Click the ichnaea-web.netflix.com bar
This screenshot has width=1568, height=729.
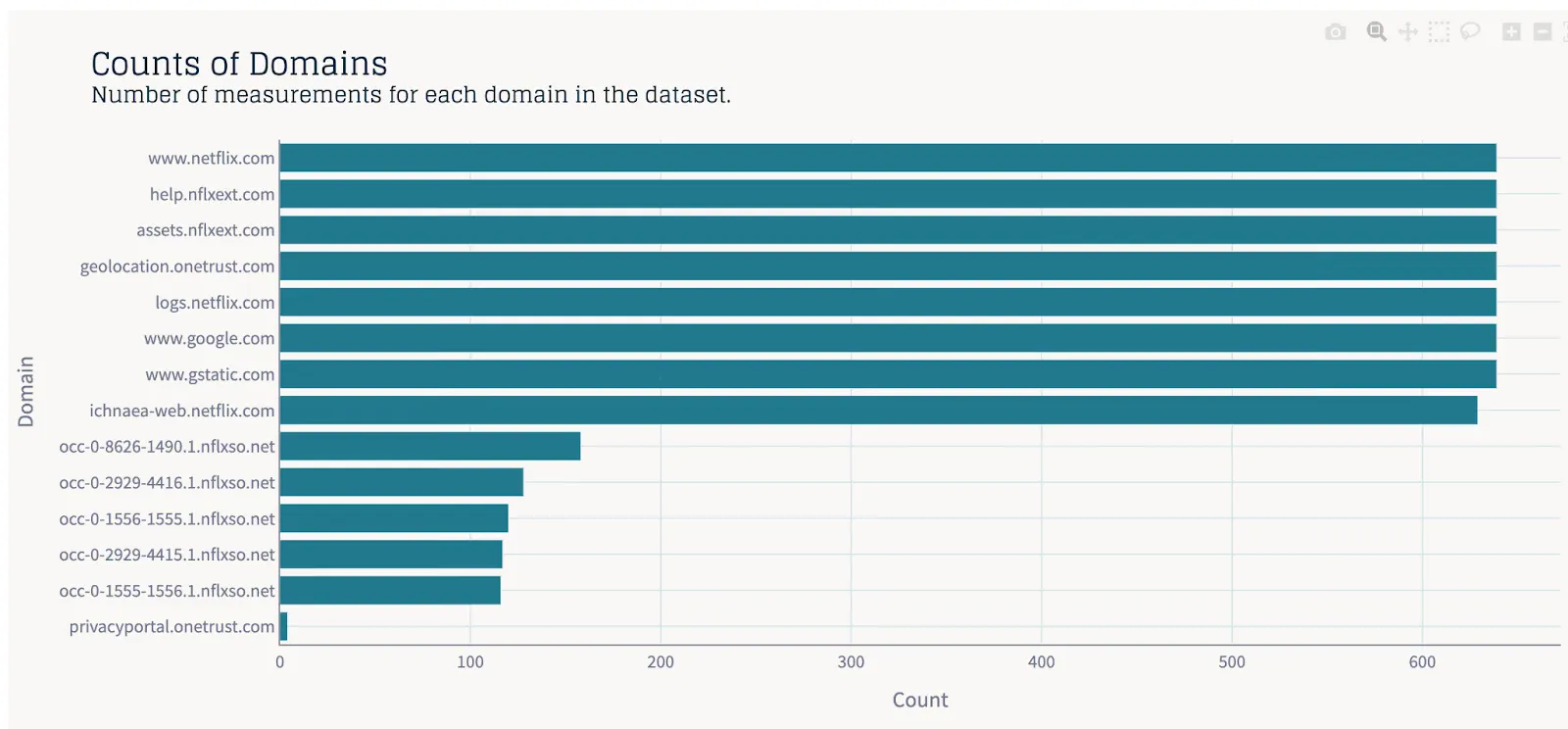pos(878,411)
